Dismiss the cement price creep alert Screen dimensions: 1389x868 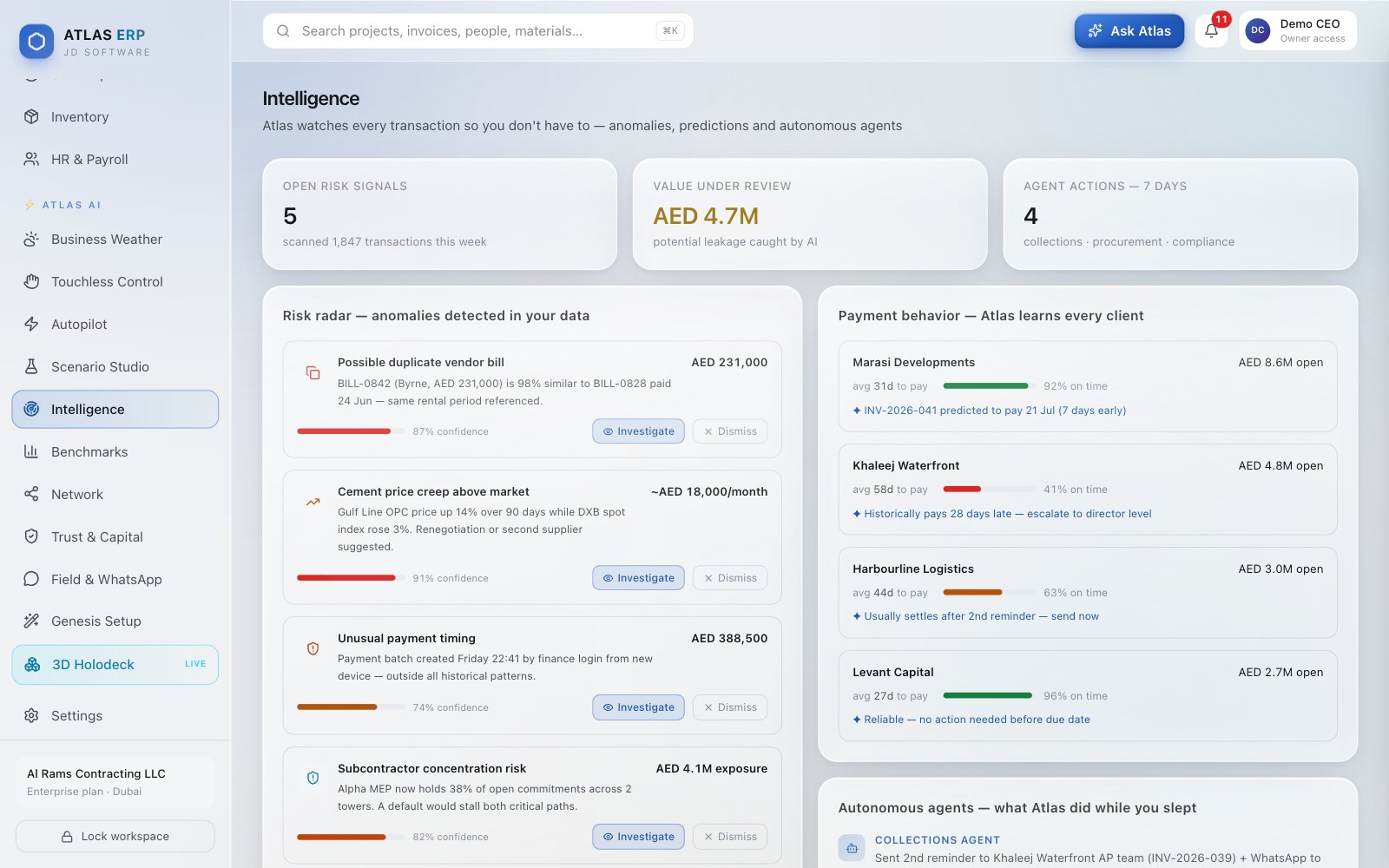(730, 578)
